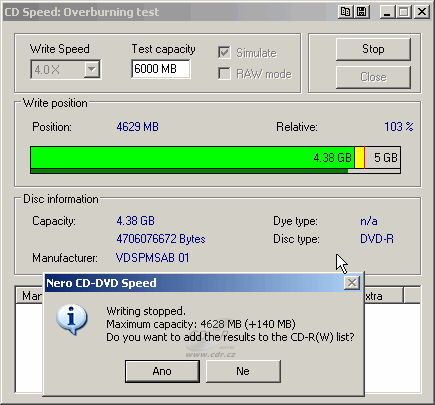Click the Nero CD-DVD Speed dialog title

[101, 283]
